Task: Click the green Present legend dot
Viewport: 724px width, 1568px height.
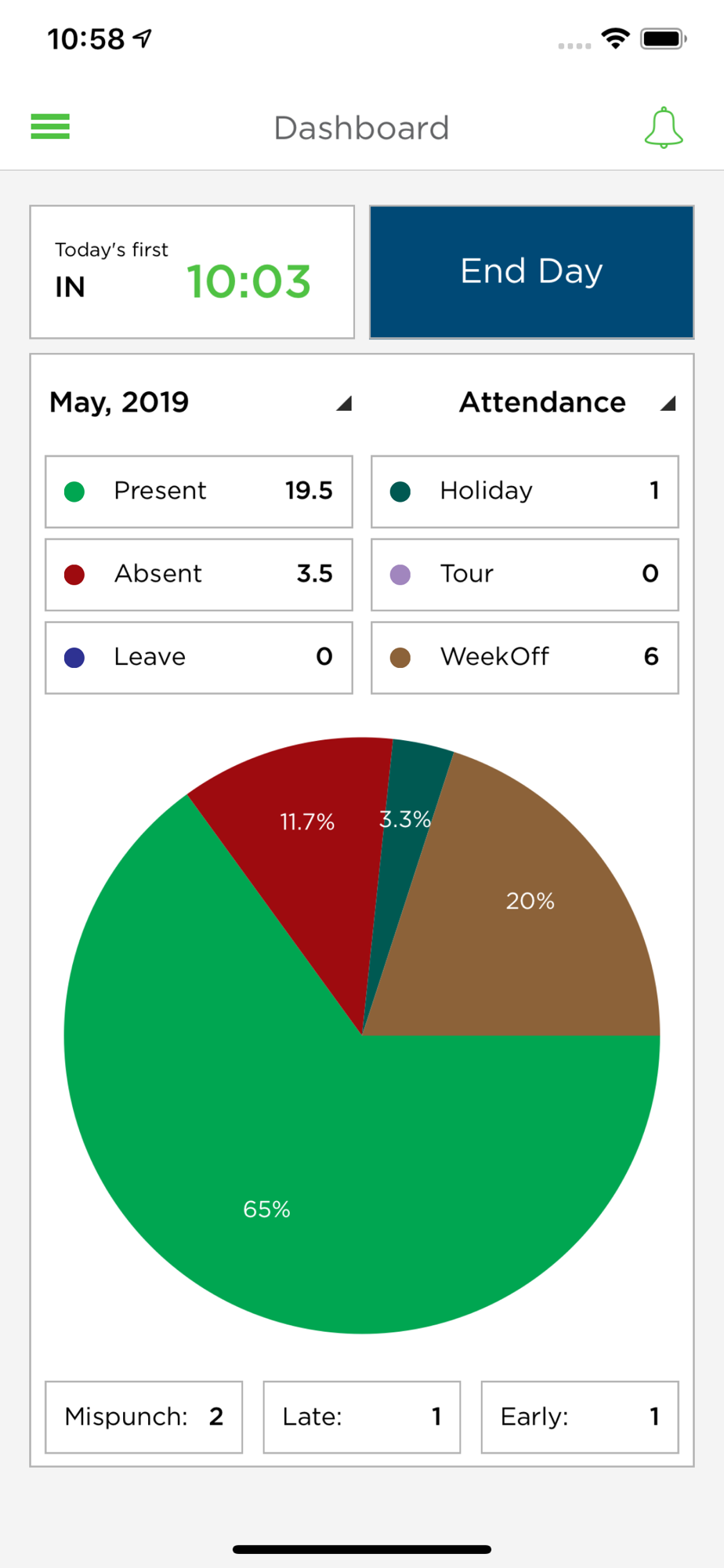Action: [74, 492]
